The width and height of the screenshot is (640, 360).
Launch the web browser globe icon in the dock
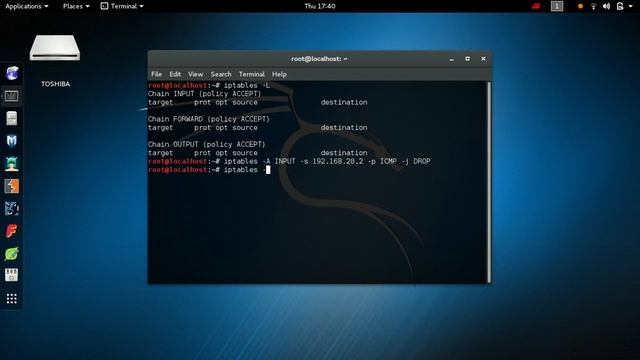point(12,73)
